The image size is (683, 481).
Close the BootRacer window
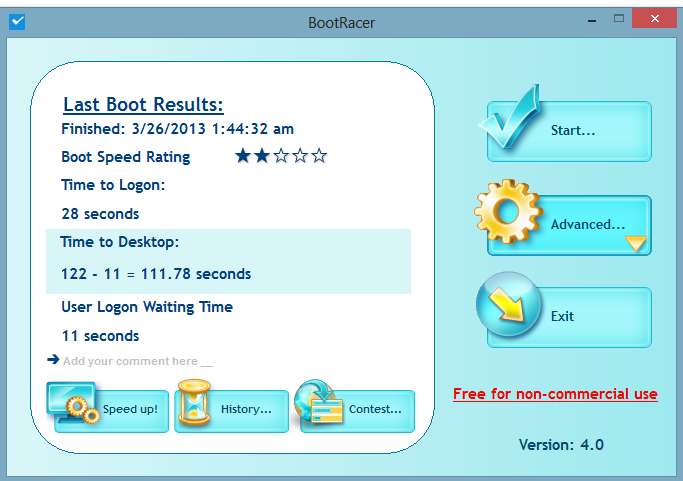(654, 18)
